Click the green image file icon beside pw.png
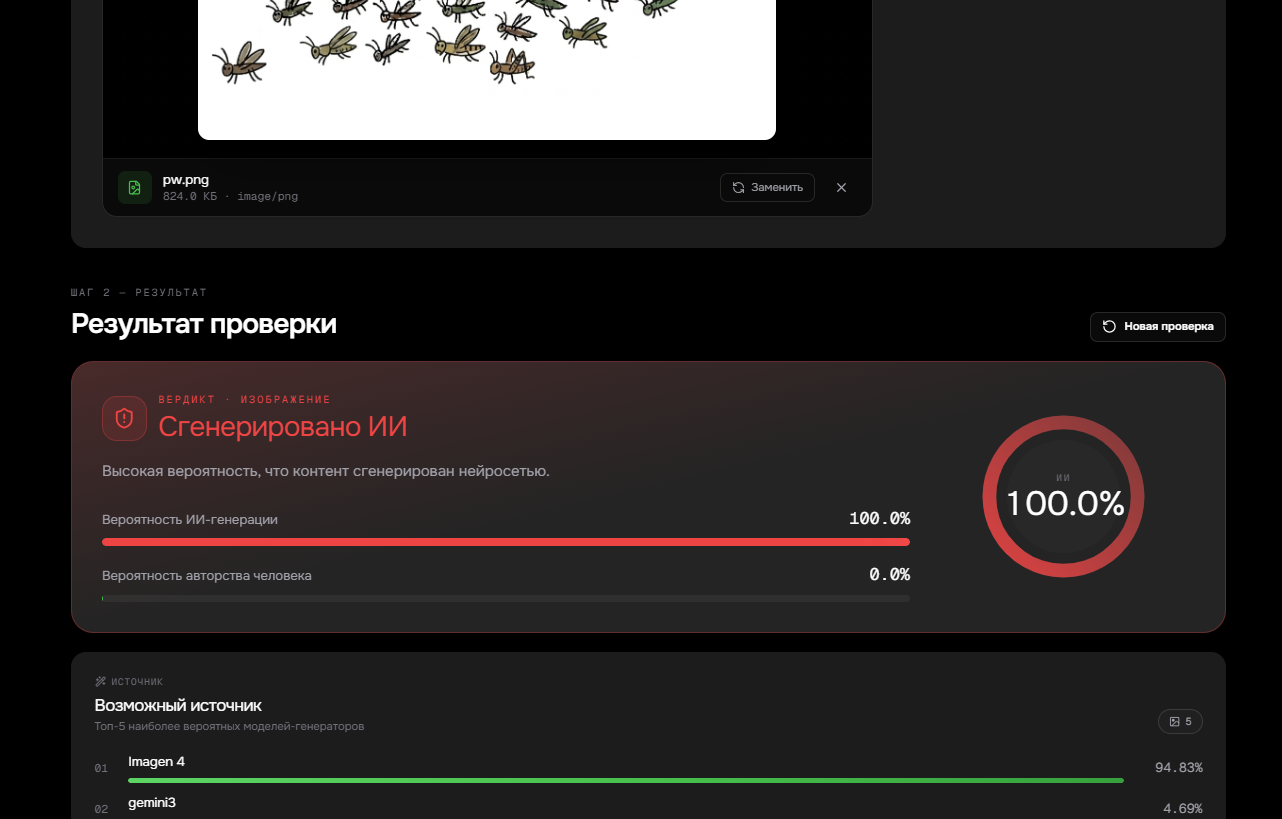 click(x=135, y=187)
